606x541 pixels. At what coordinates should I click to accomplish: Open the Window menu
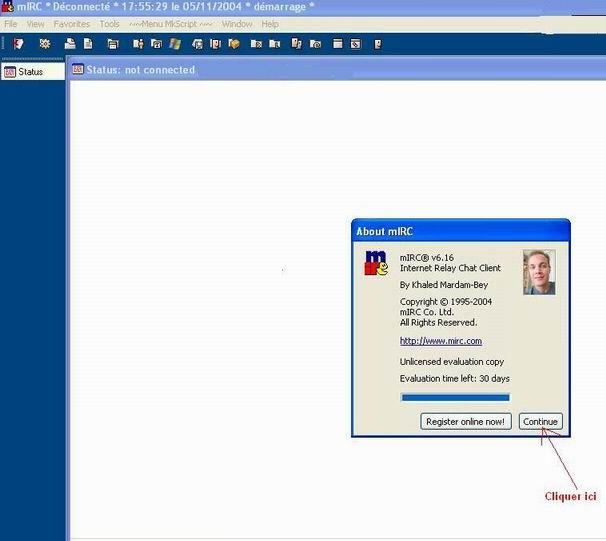tap(237, 24)
